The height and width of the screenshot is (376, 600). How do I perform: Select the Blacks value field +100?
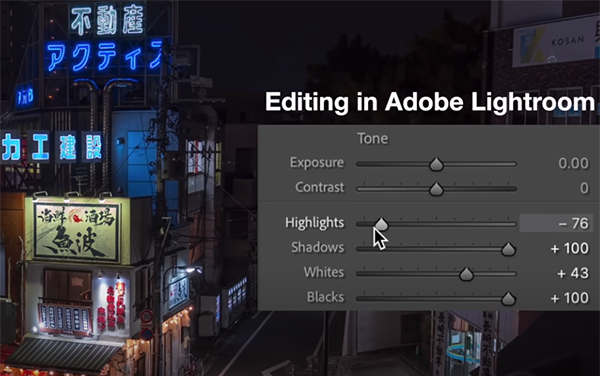[569, 298]
